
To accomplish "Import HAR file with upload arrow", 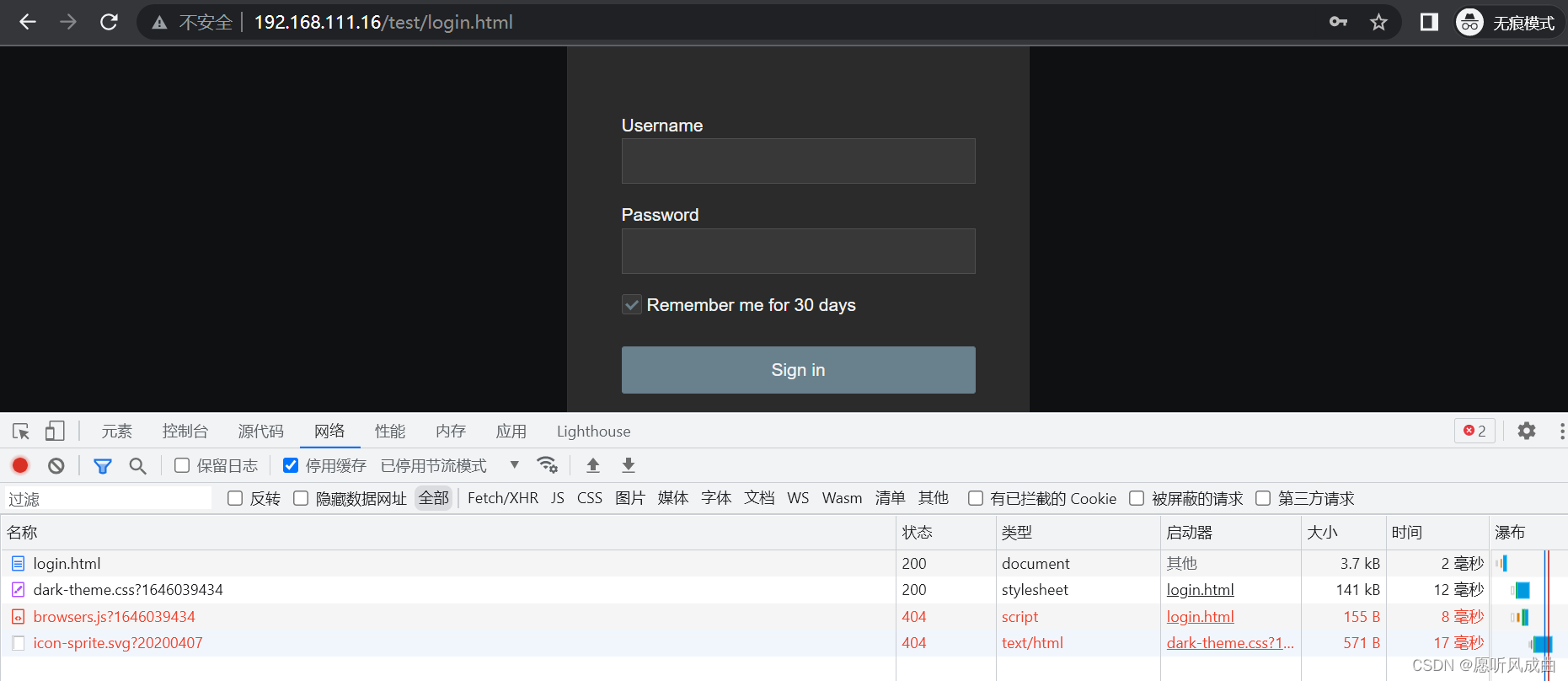I will tap(593, 465).
